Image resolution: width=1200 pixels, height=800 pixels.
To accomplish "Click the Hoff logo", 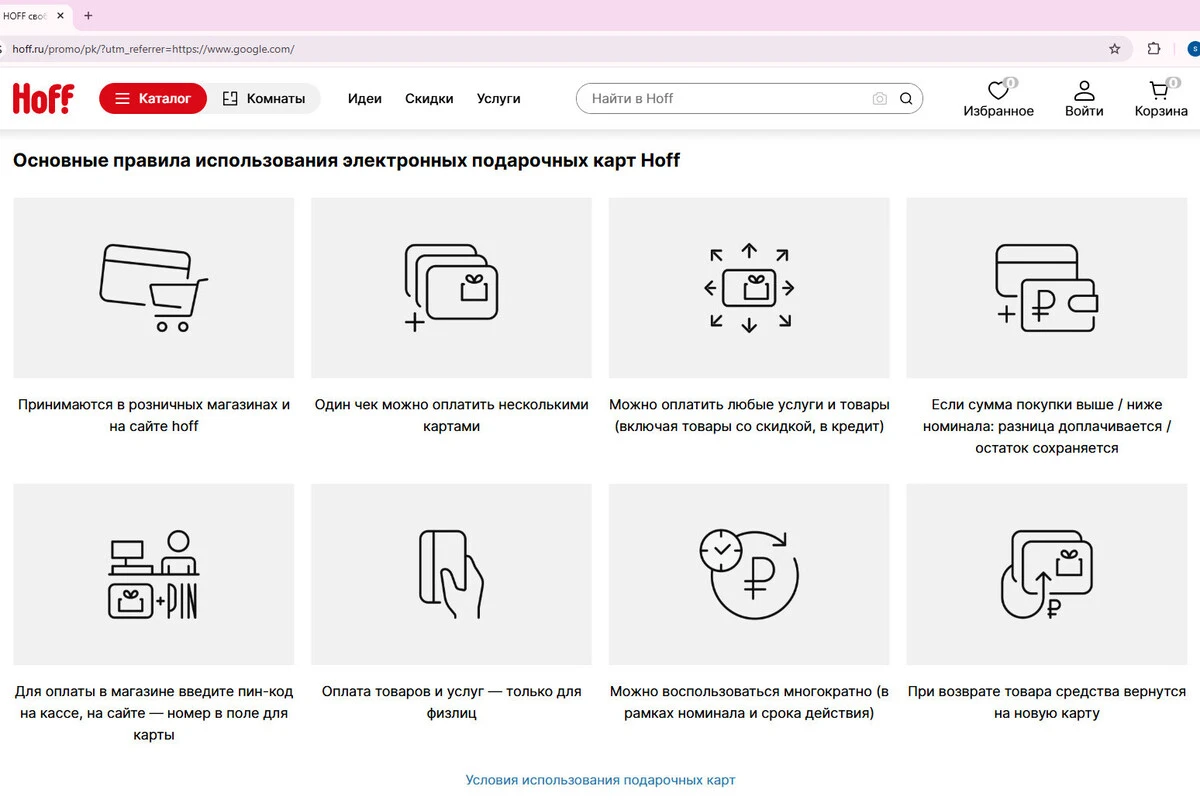I will (43, 98).
